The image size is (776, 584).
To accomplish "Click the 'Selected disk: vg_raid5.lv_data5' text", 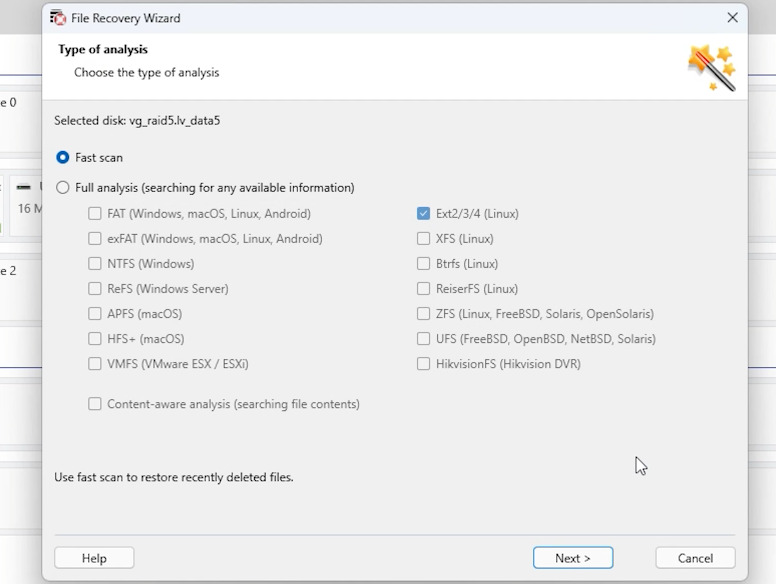I will pyautogui.click(x=137, y=121).
